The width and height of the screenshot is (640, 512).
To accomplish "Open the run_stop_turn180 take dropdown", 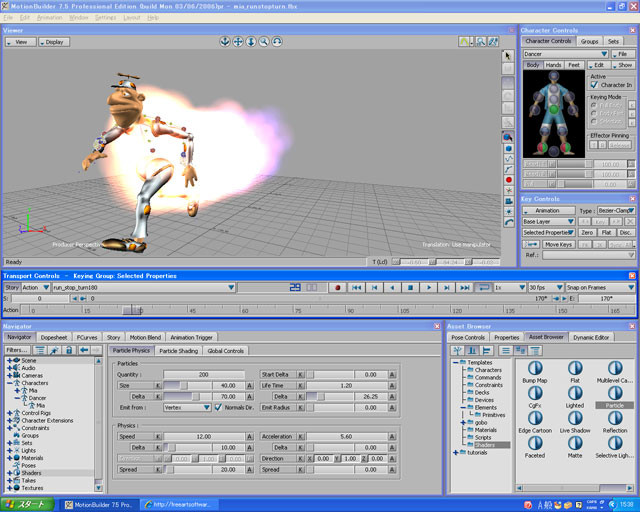I will [x=144, y=287].
